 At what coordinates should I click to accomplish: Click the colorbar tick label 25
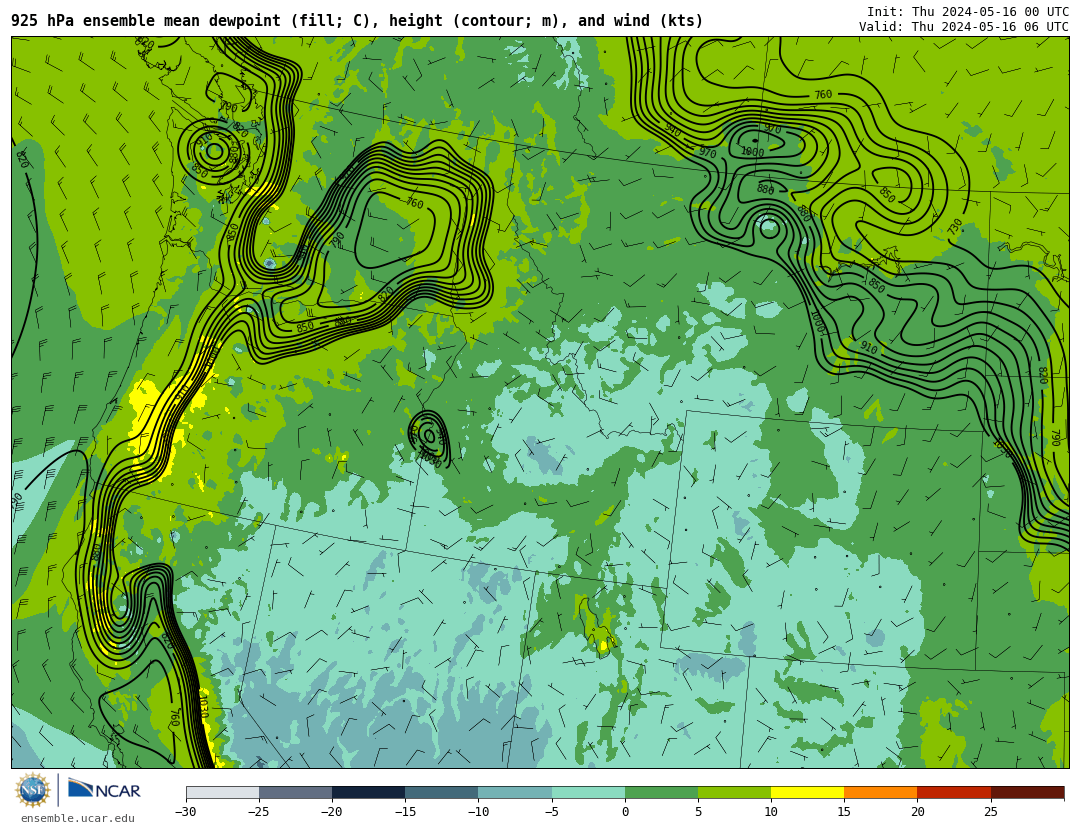[x=990, y=812]
